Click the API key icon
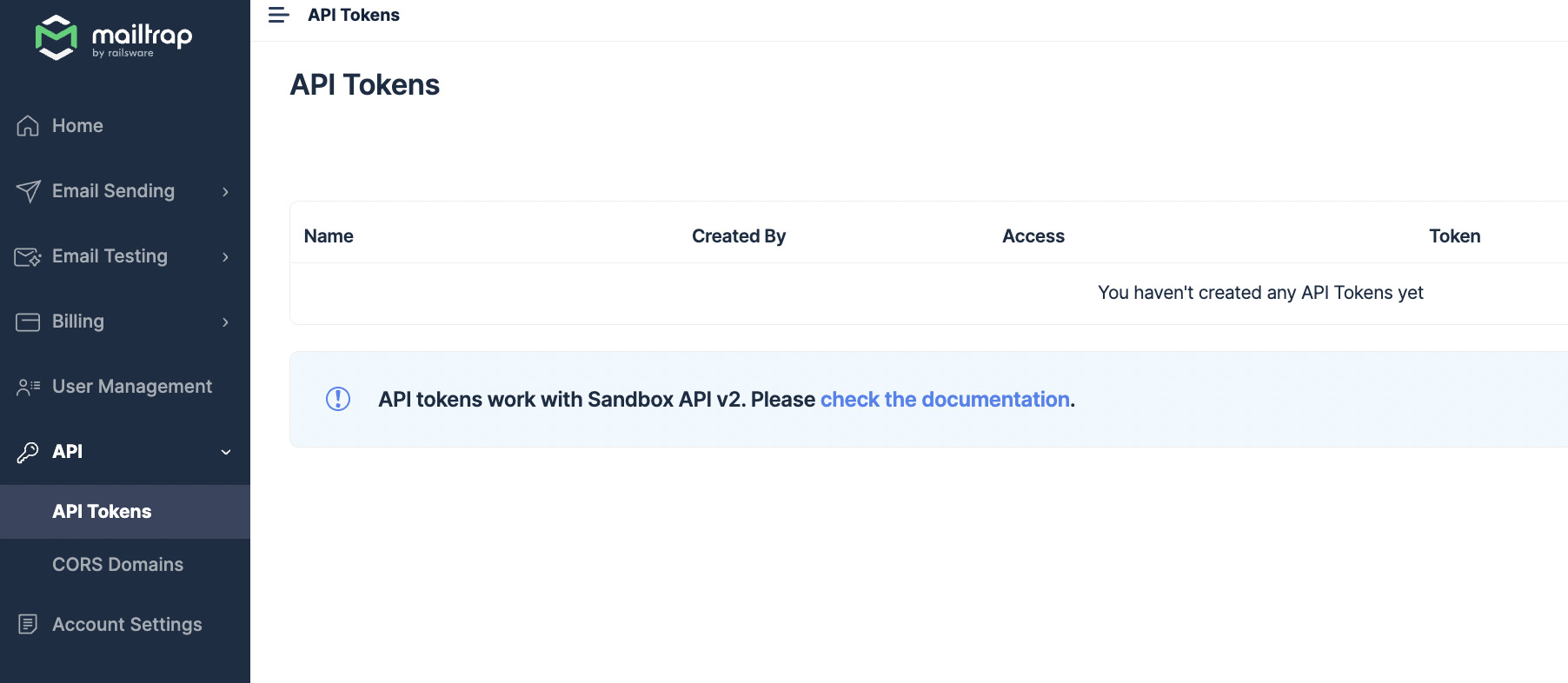 pyautogui.click(x=28, y=452)
